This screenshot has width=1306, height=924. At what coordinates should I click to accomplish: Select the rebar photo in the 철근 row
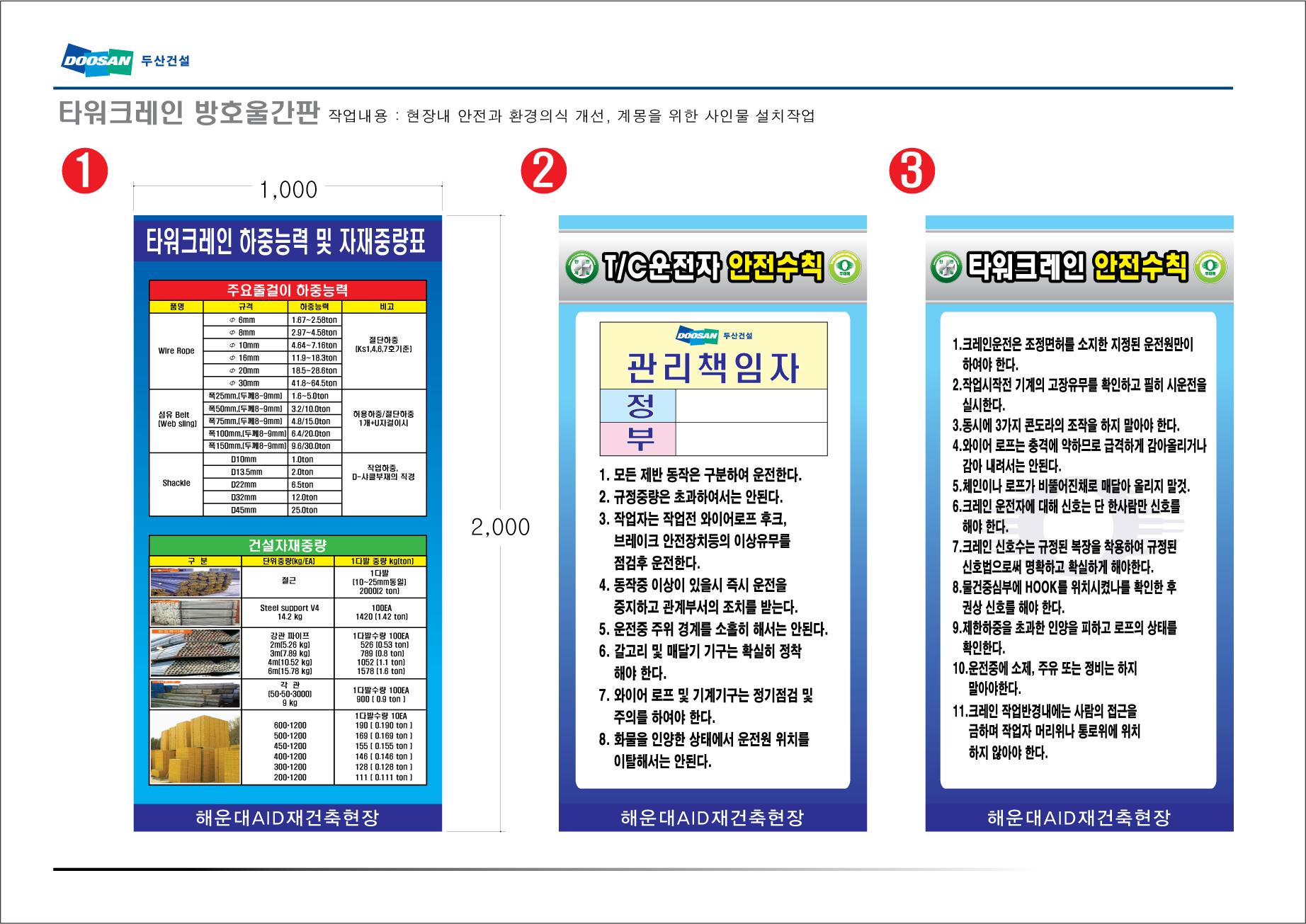195,582
